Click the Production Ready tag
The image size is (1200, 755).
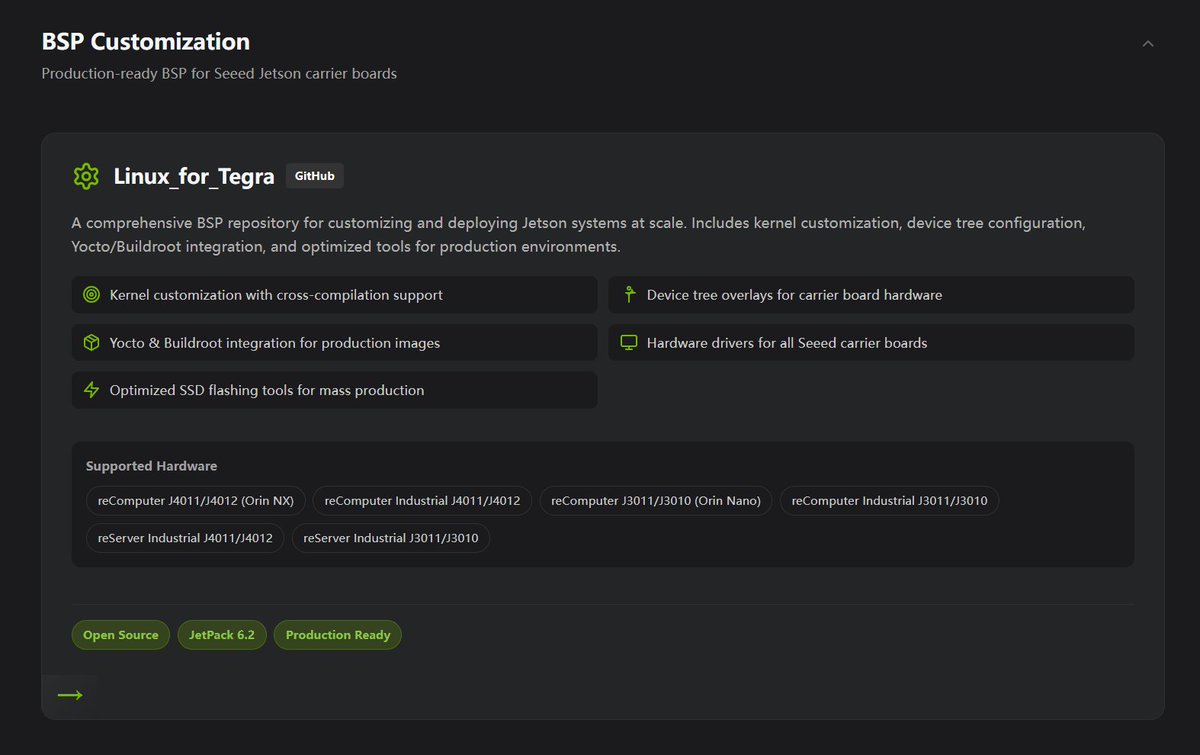coord(338,635)
